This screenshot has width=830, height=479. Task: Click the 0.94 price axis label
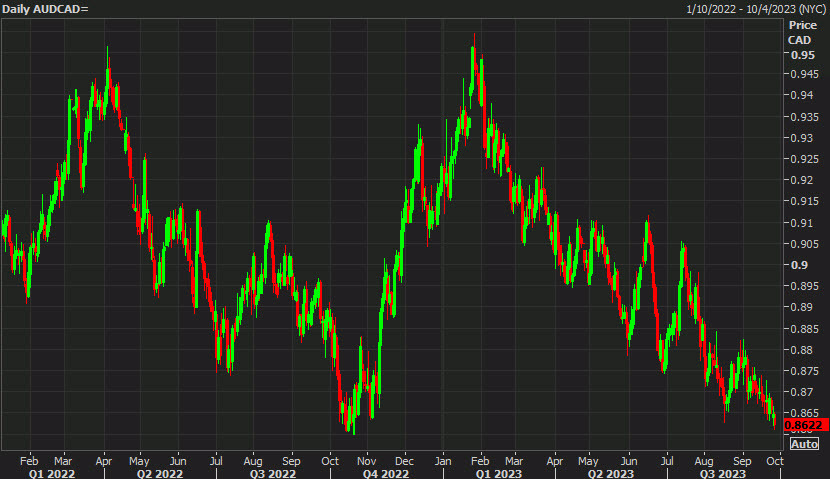pyautogui.click(x=802, y=95)
